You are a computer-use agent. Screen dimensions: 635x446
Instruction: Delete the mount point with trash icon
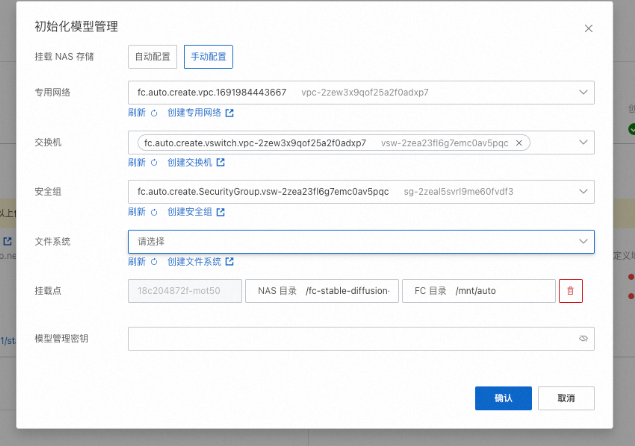[571, 291]
